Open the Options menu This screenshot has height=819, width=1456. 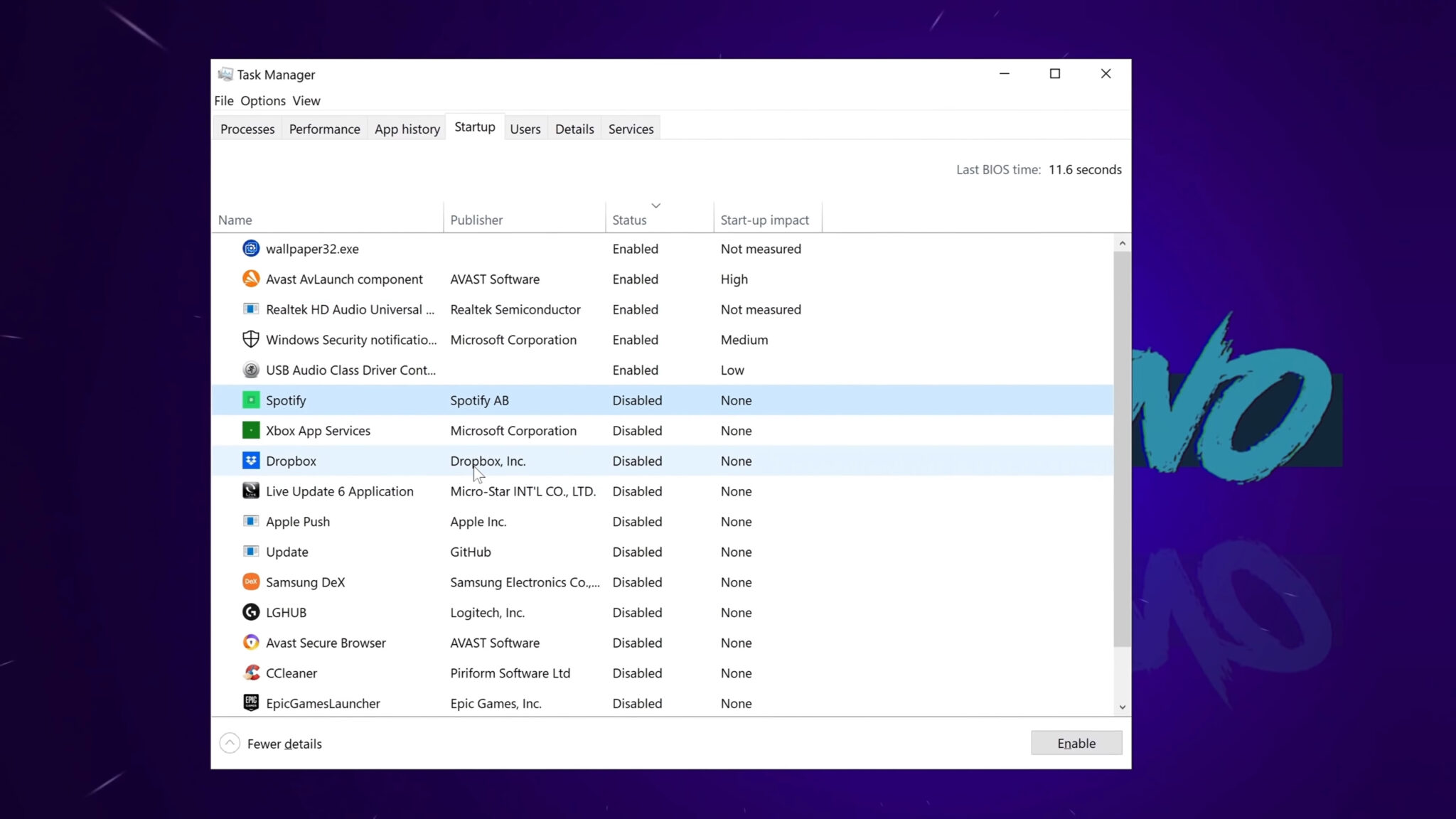[263, 101]
